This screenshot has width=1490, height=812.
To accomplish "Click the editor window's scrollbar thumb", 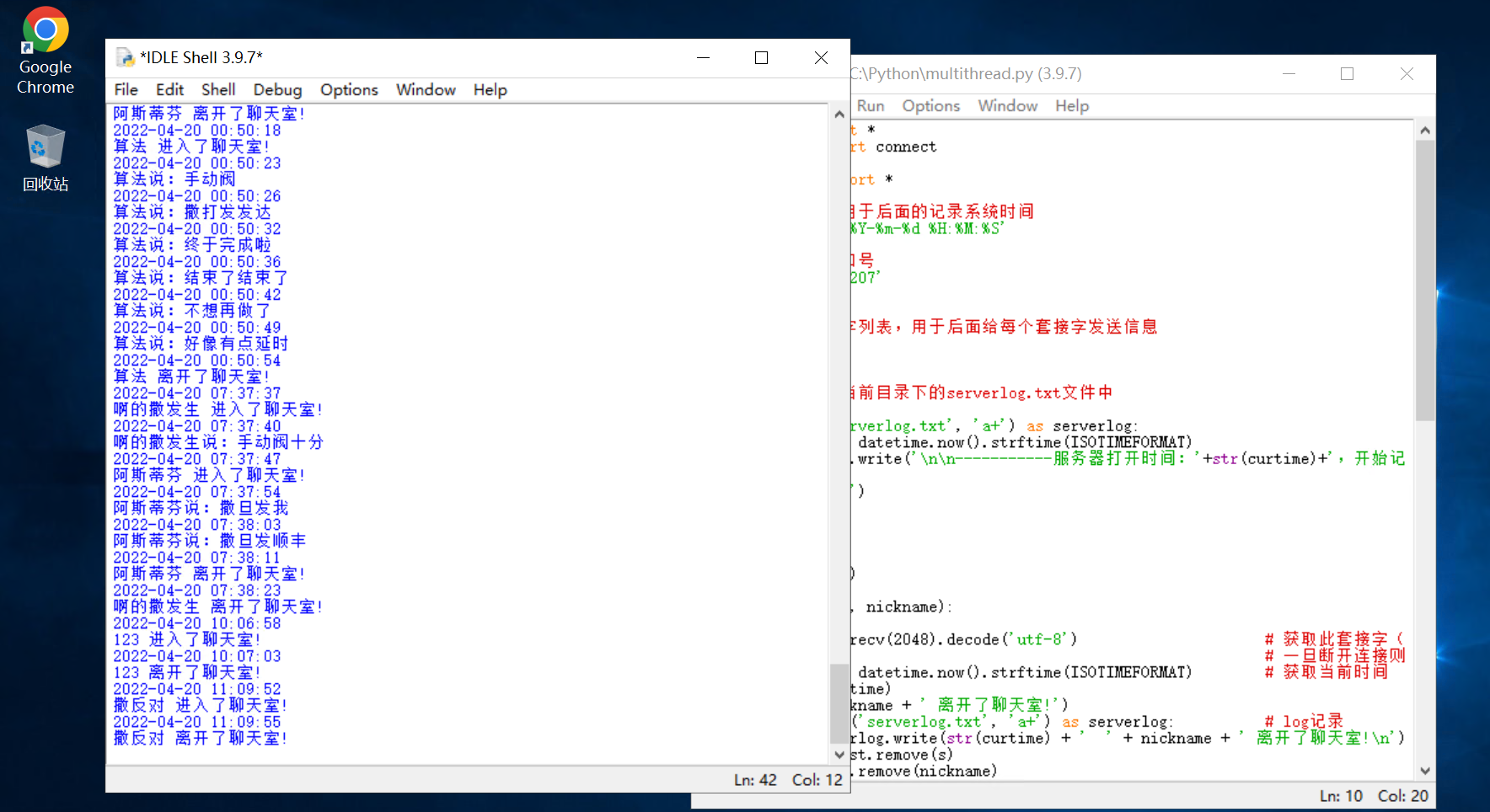I will click(1425, 278).
